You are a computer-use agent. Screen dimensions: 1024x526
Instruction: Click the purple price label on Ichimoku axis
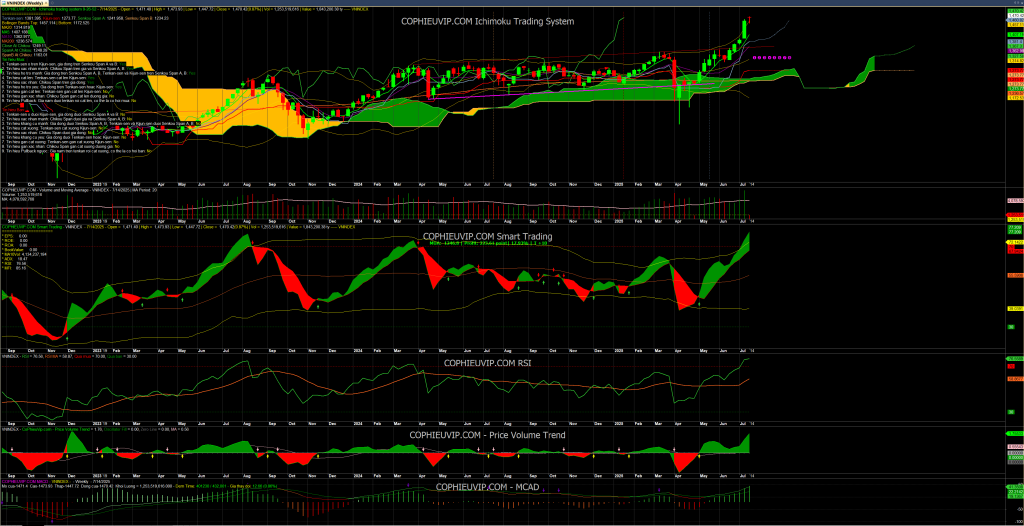[1016, 51]
